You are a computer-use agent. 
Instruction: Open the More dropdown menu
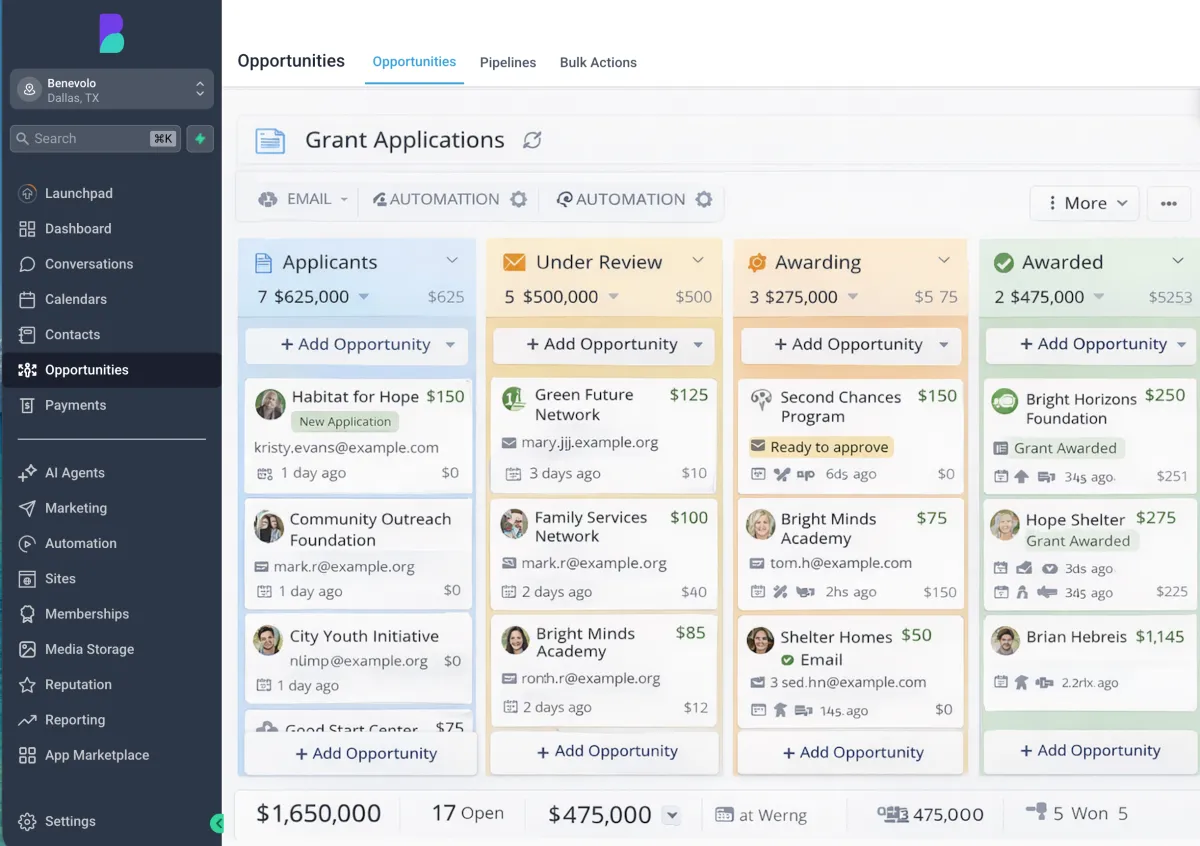click(x=1085, y=203)
